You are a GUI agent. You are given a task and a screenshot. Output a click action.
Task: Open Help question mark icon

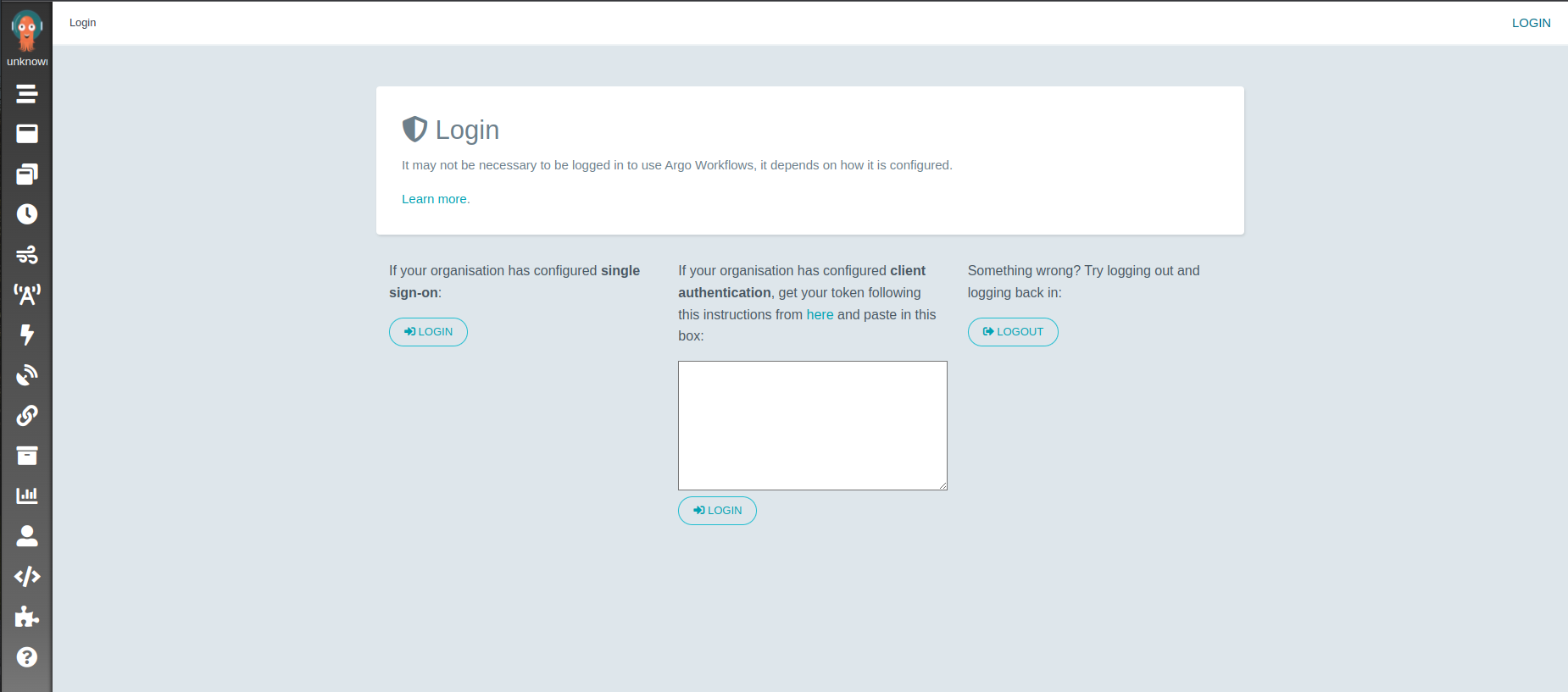[x=27, y=657]
